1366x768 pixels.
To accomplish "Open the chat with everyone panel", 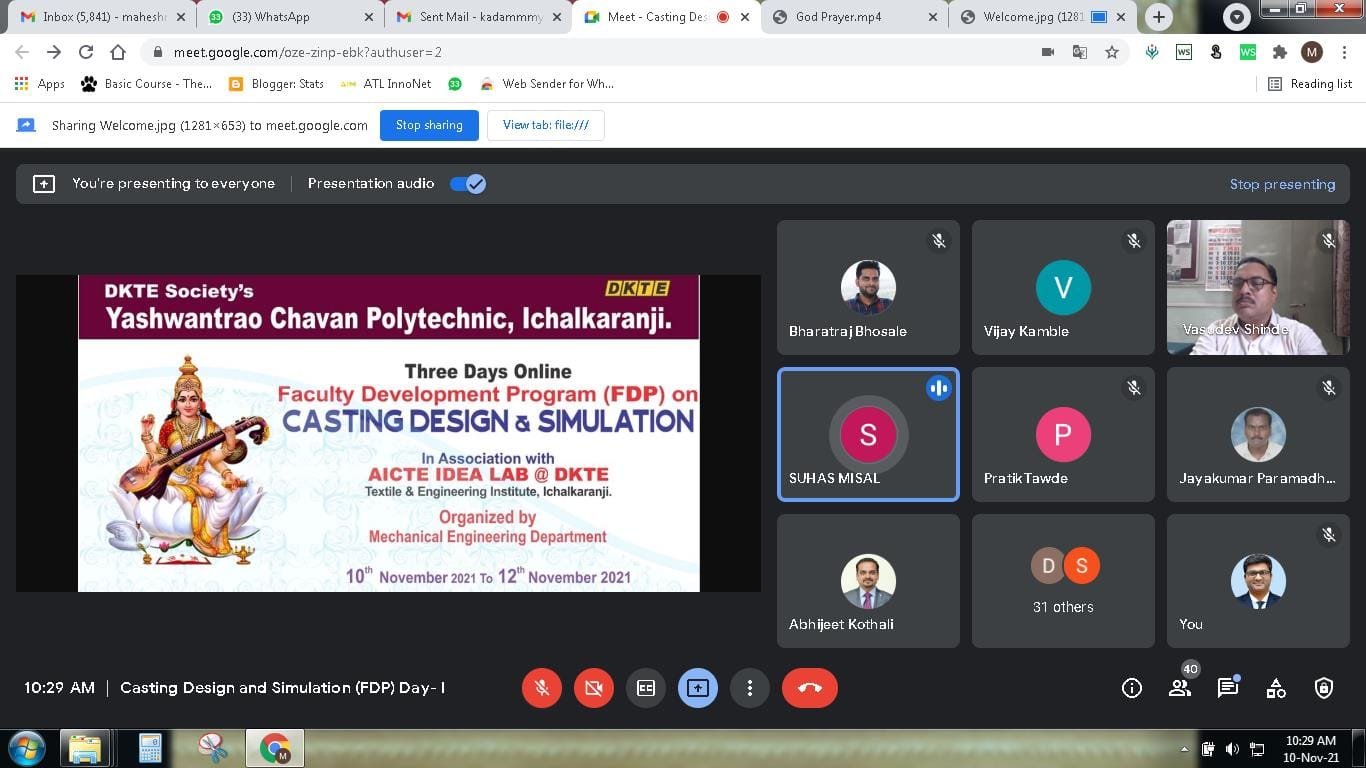I will (1227, 688).
